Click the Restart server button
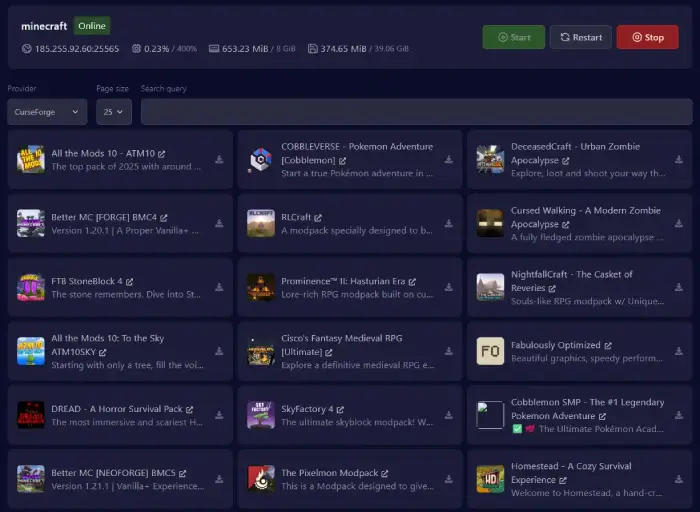The height and width of the screenshot is (512, 700). pos(581,37)
